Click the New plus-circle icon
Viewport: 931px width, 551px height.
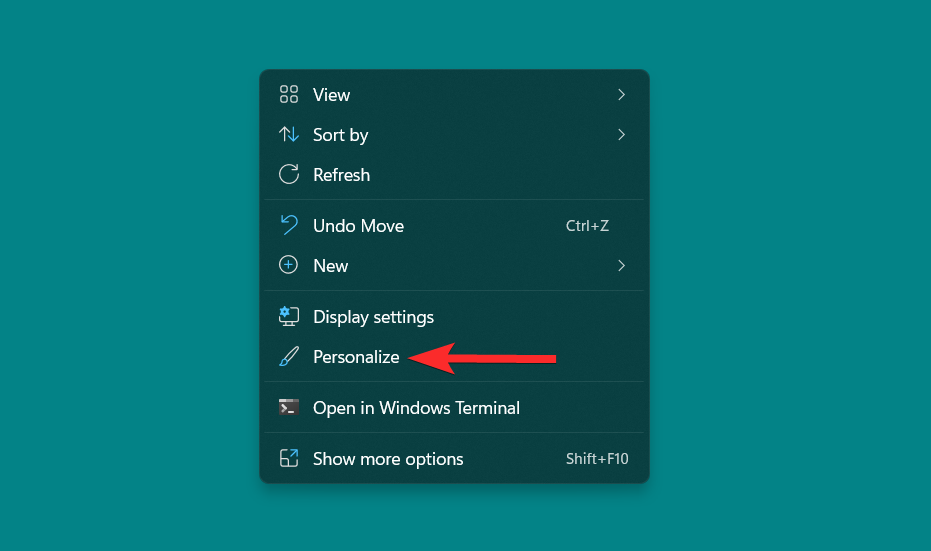click(x=289, y=266)
